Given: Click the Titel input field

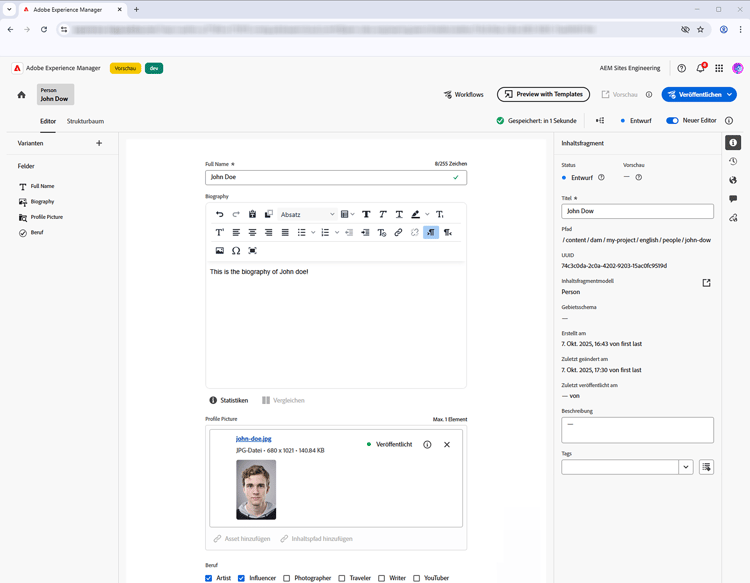Looking at the screenshot, I should point(637,211).
